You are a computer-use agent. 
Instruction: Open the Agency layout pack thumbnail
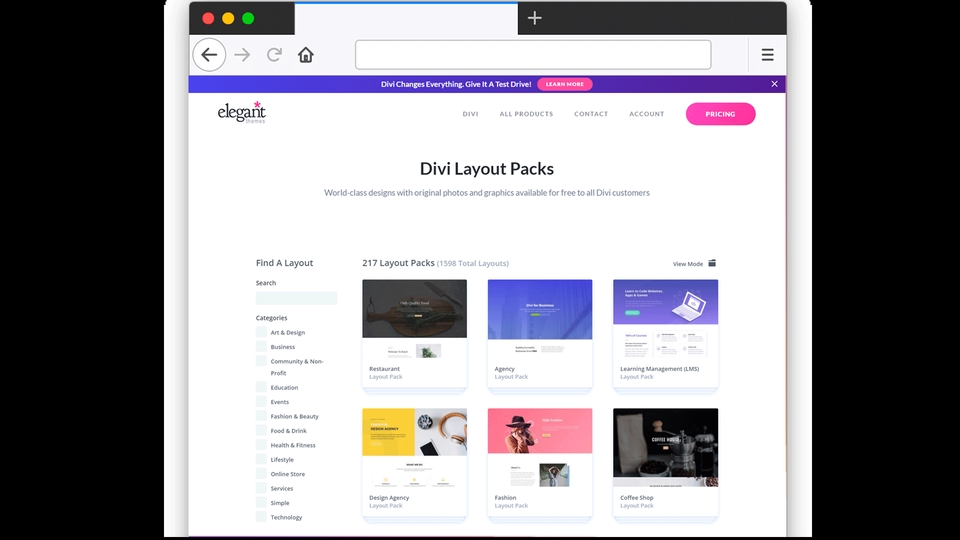pos(540,320)
